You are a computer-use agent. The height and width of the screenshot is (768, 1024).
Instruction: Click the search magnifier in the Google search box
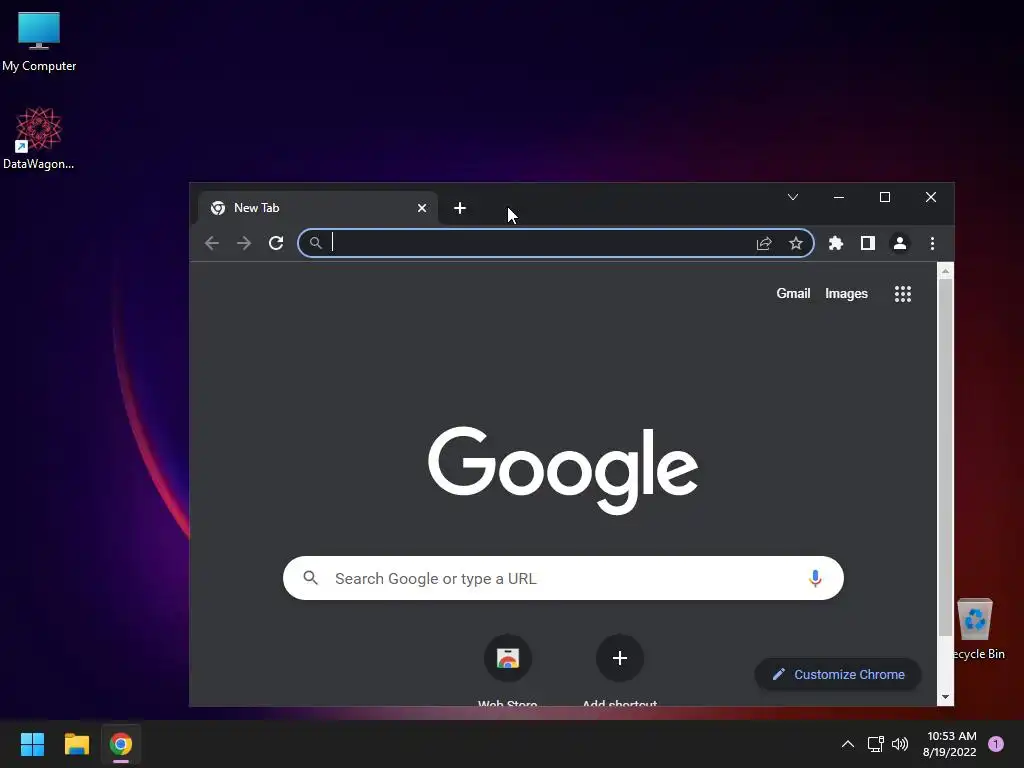pyautogui.click(x=311, y=578)
